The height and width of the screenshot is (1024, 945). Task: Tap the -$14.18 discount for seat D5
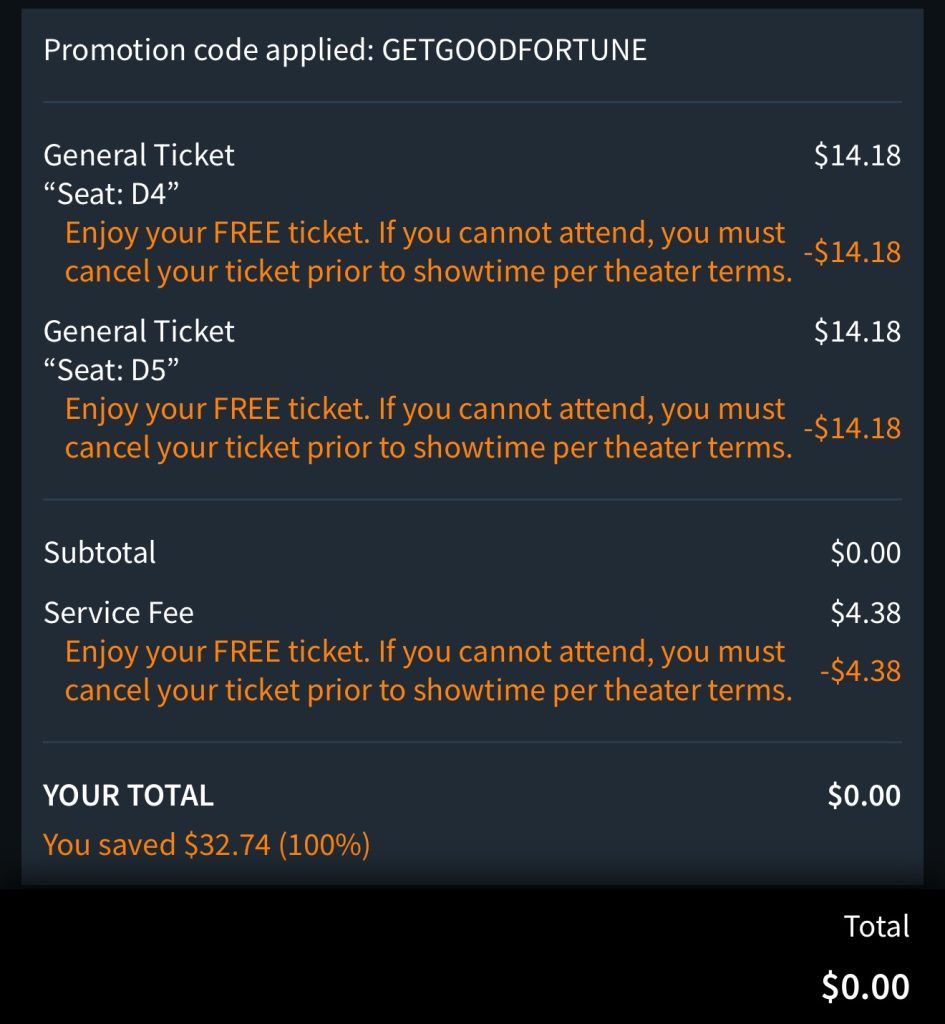coord(852,428)
